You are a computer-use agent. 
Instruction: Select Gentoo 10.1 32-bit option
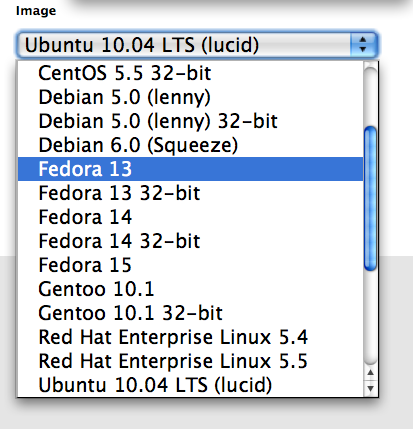click(x=190, y=313)
